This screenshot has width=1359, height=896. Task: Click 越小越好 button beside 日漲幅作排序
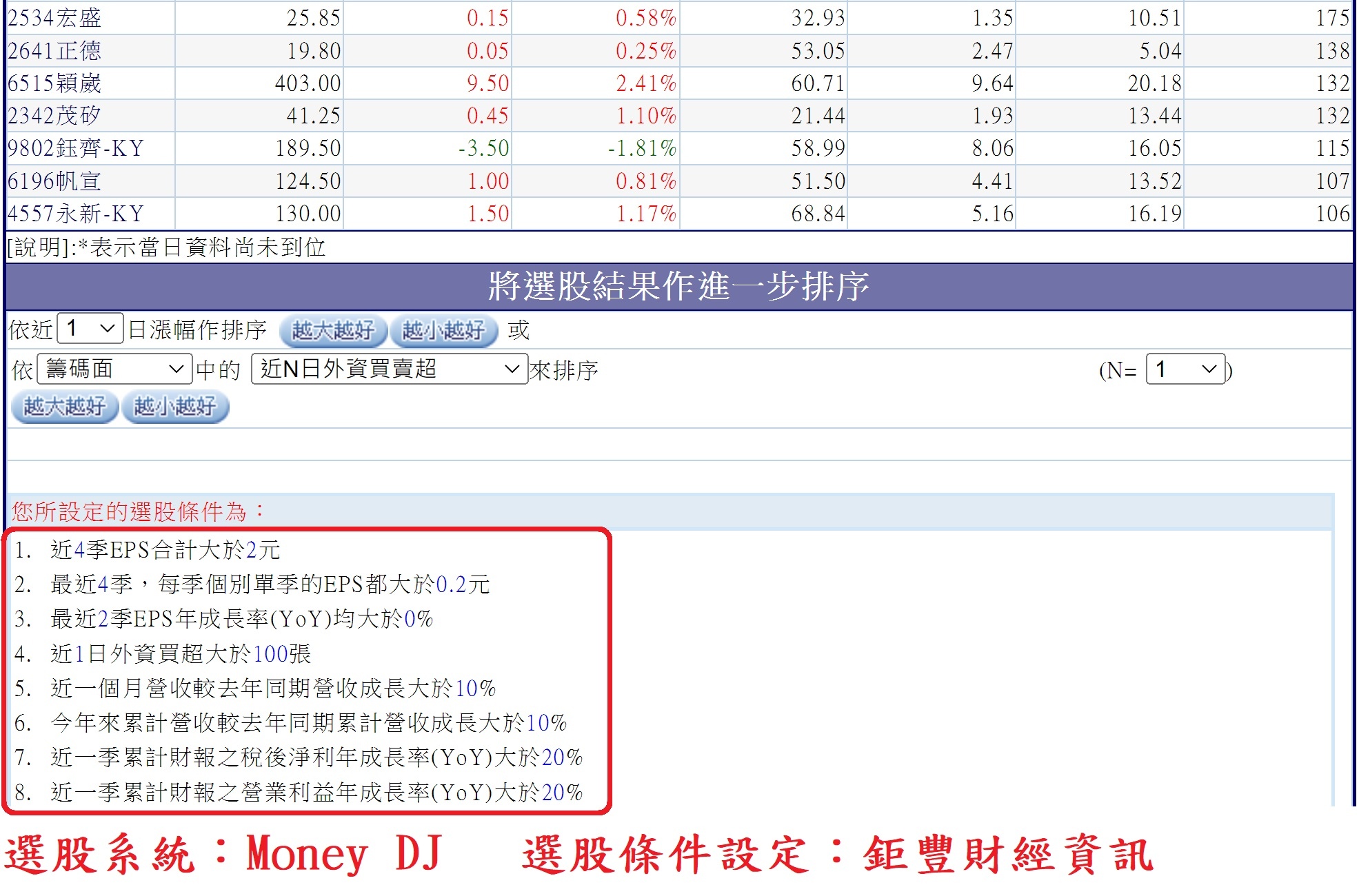pos(443,331)
